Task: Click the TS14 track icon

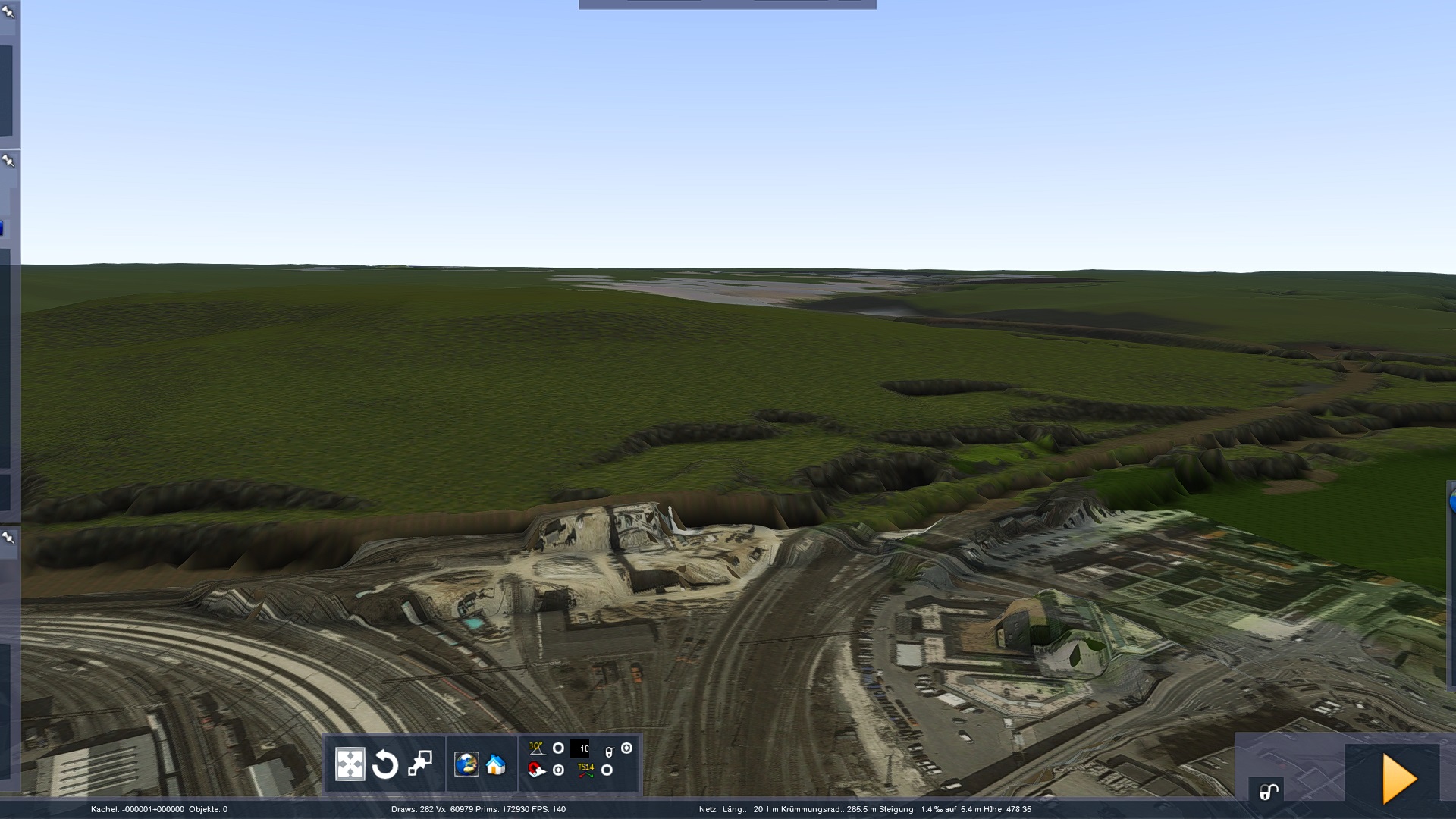Action: (x=585, y=770)
